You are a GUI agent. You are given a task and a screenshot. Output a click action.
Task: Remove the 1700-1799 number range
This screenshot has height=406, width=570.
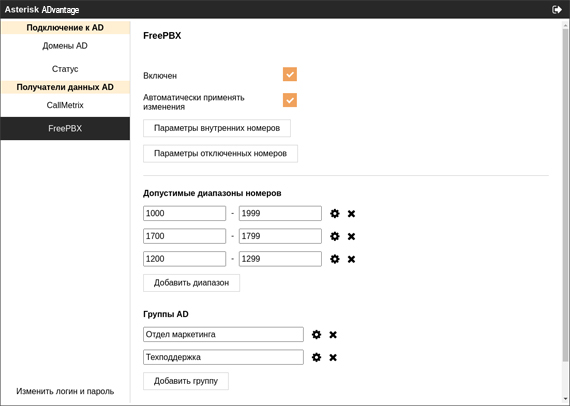coord(351,237)
